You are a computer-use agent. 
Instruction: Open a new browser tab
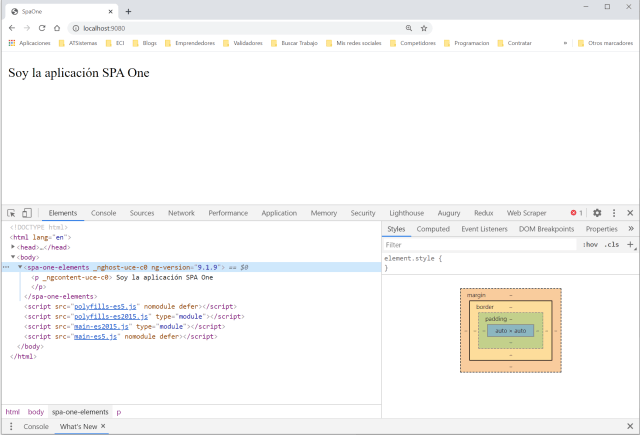click(x=128, y=11)
